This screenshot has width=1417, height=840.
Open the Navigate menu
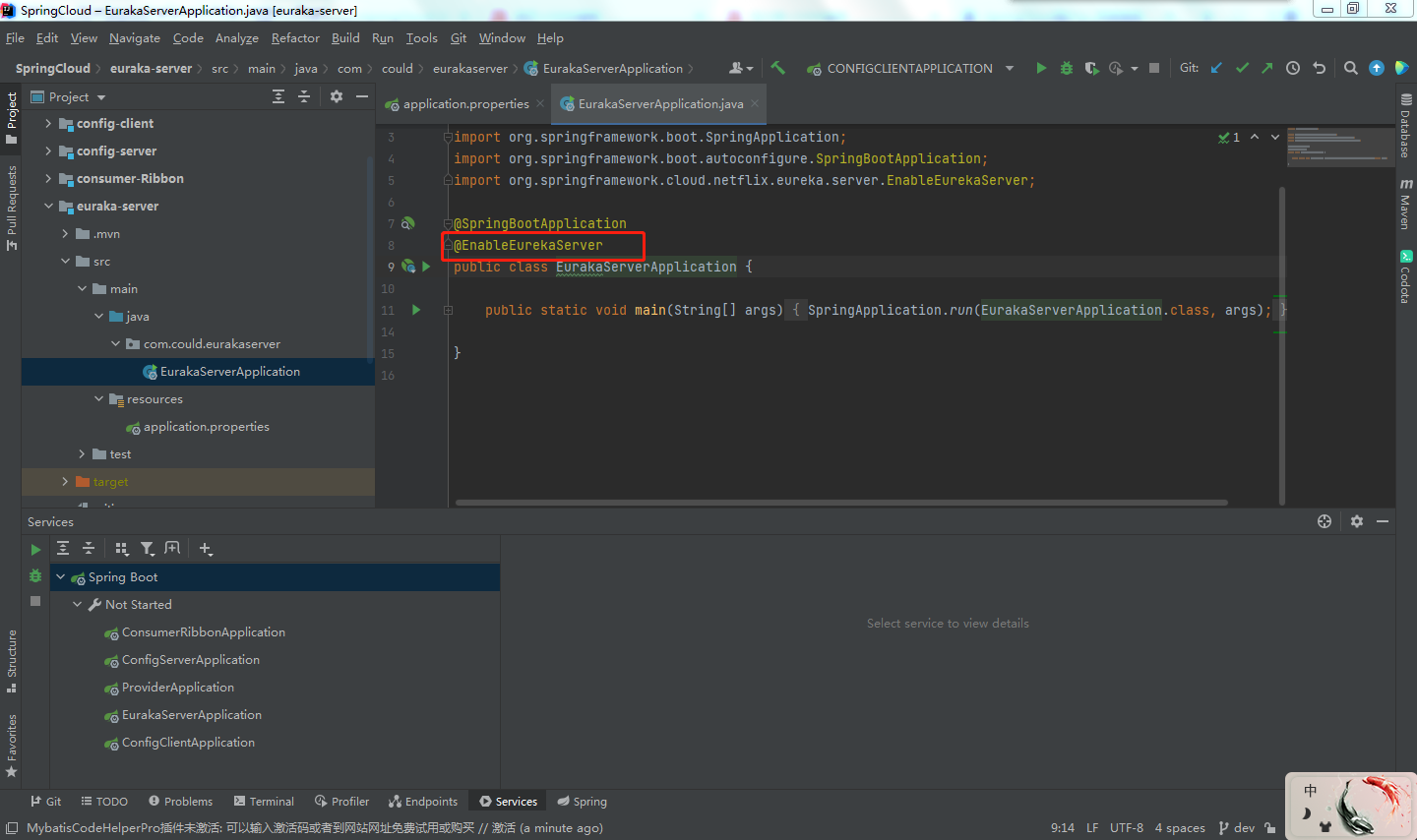135,38
